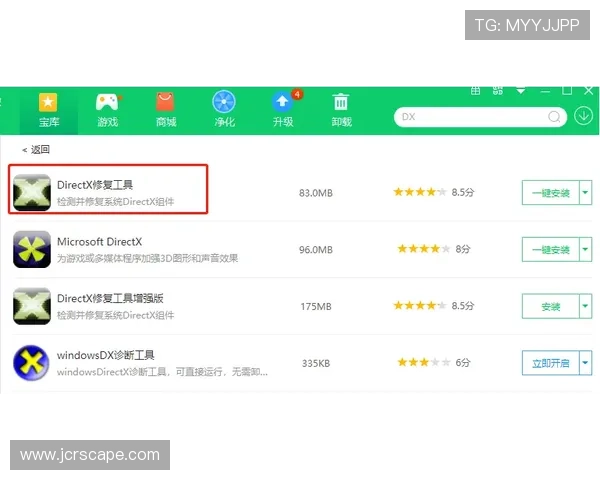Click the red 4 upgrade badge
The width and height of the screenshot is (600, 480).
point(297,95)
